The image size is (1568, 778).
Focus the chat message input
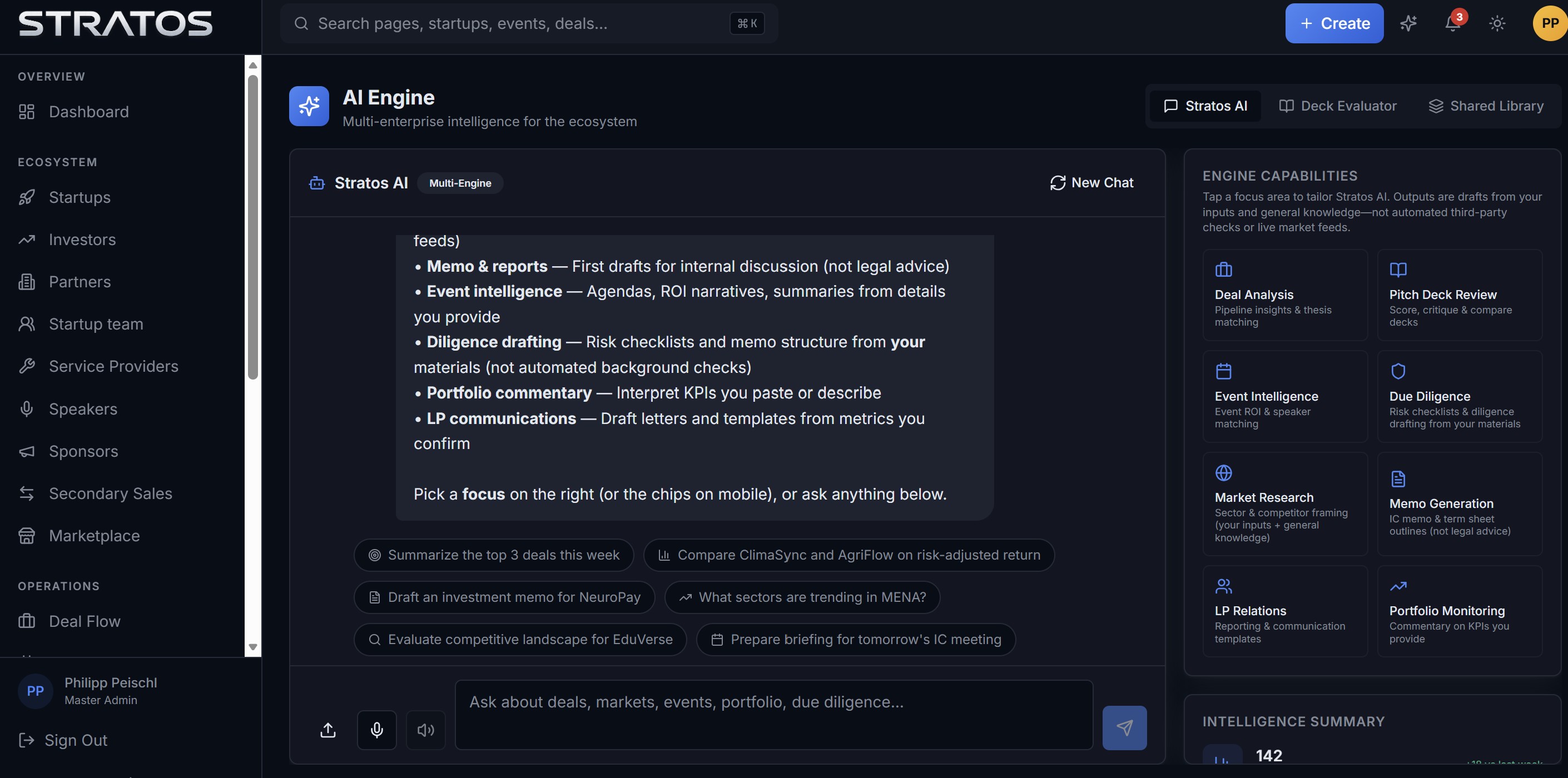click(x=773, y=715)
